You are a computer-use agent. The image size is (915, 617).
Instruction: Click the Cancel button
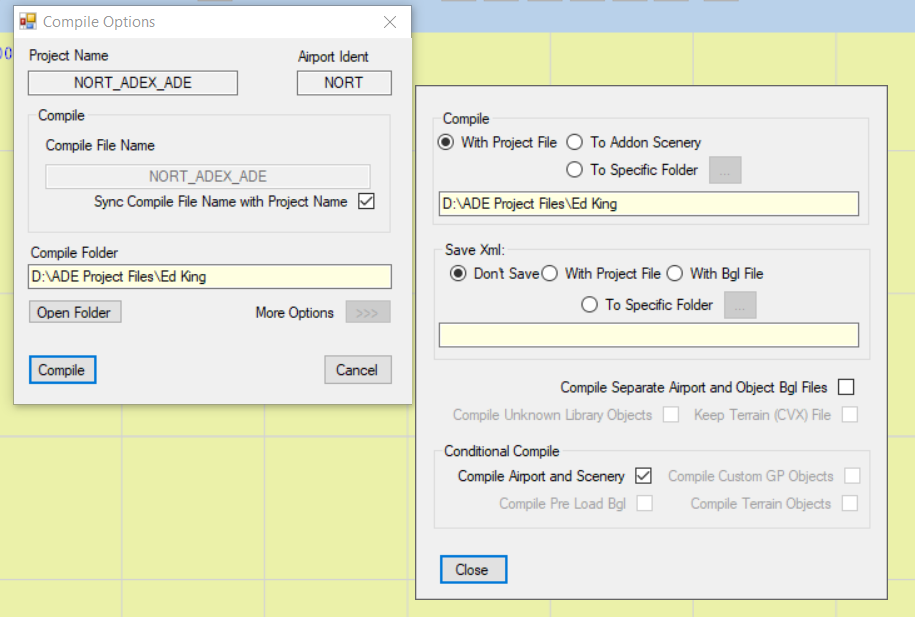357,370
